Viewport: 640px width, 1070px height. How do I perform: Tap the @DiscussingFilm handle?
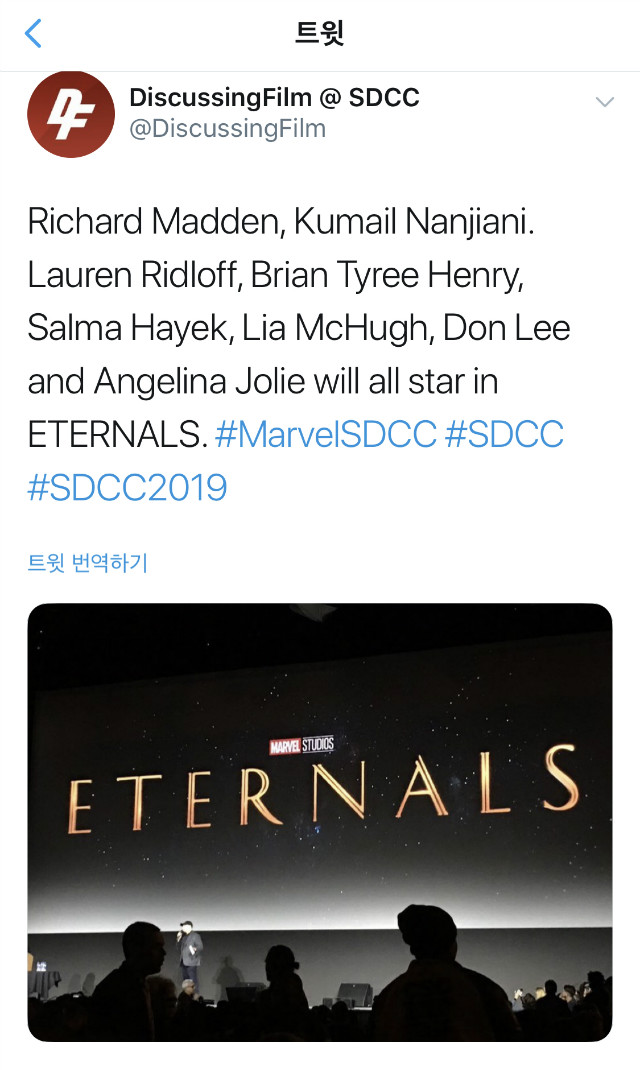tap(227, 129)
